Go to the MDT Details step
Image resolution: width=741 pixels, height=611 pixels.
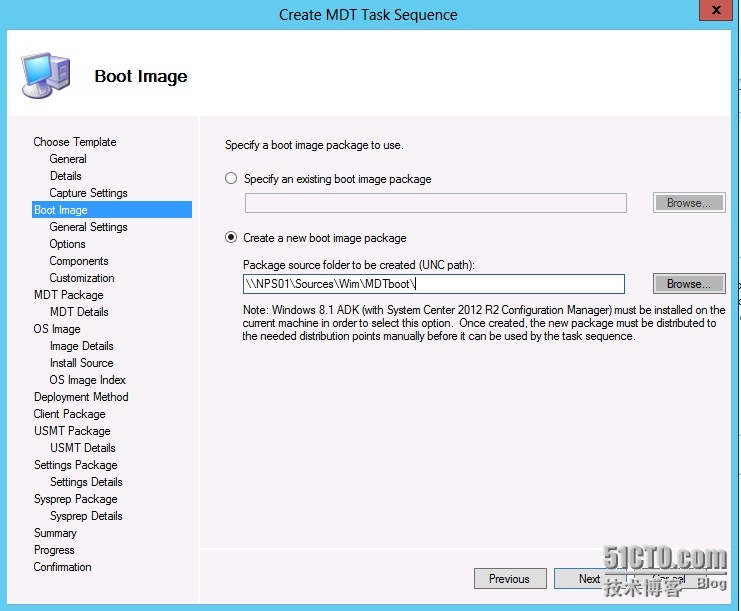[79, 312]
